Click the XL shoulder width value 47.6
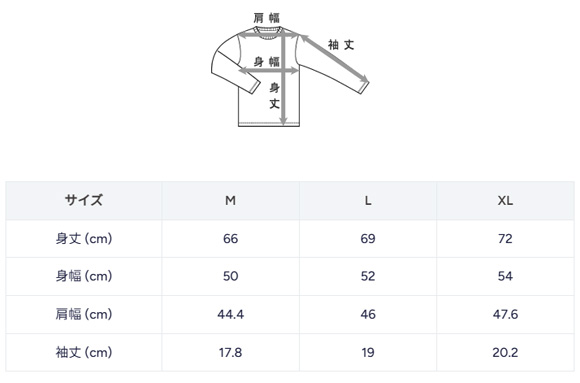 [x=505, y=315]
